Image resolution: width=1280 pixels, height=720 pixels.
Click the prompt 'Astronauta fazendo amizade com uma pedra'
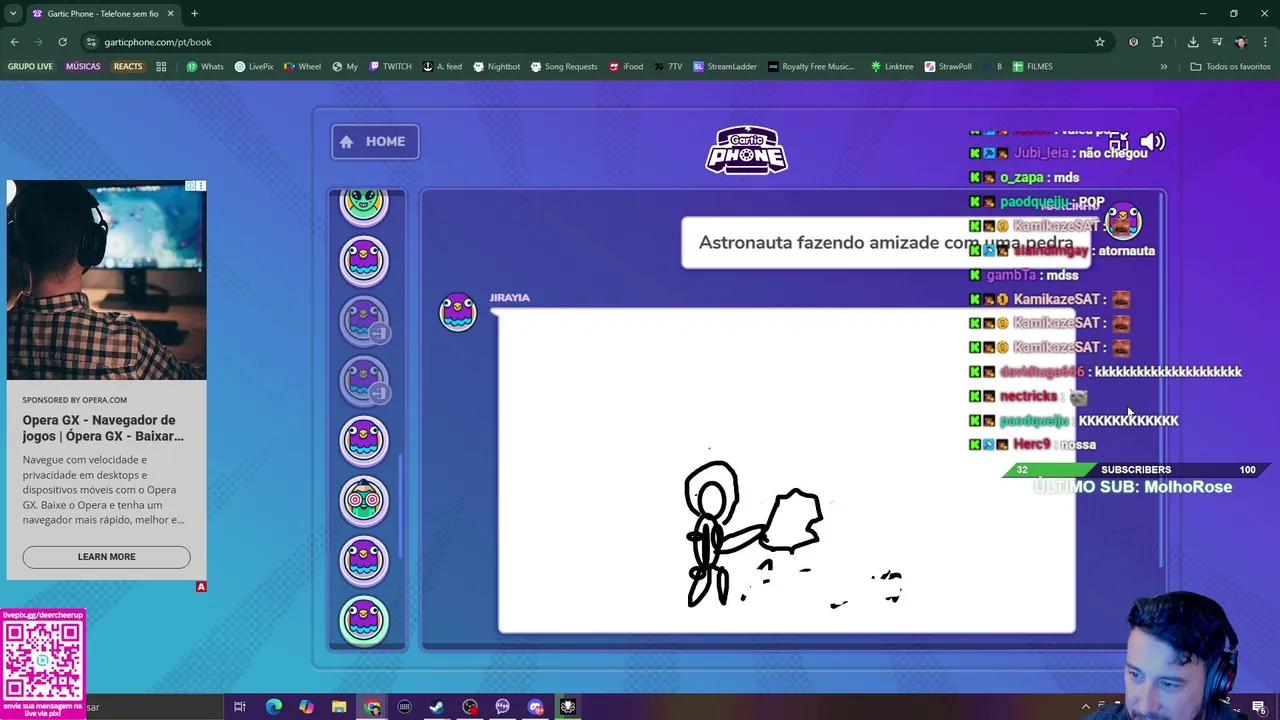pos(885,242)
